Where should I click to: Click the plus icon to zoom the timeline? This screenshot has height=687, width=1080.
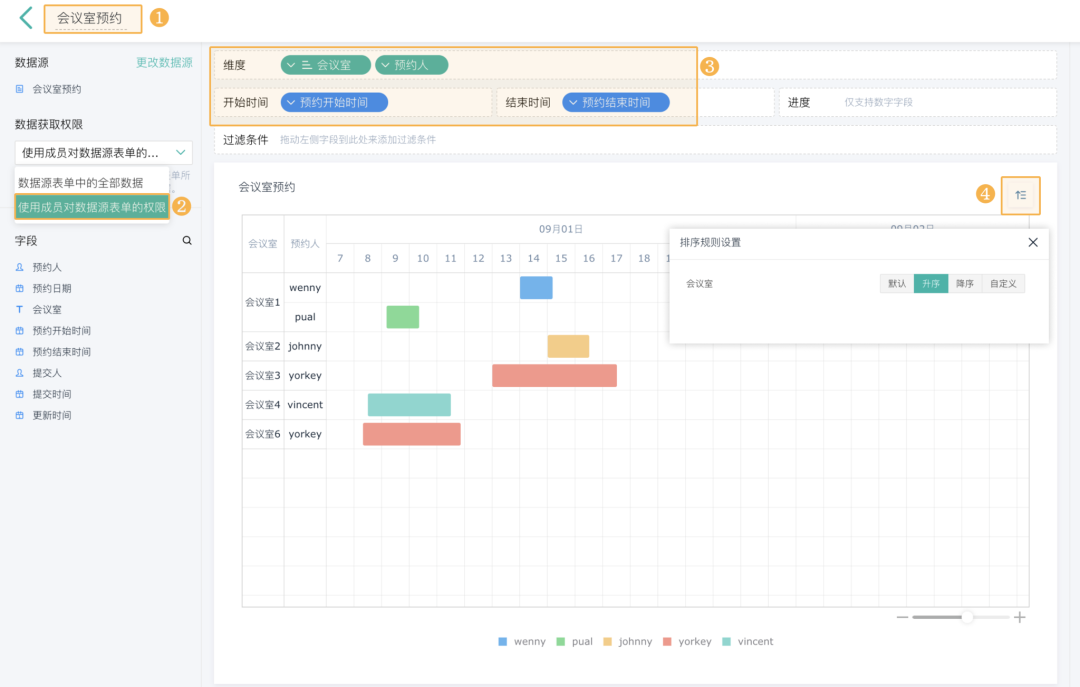(1019, 617)
